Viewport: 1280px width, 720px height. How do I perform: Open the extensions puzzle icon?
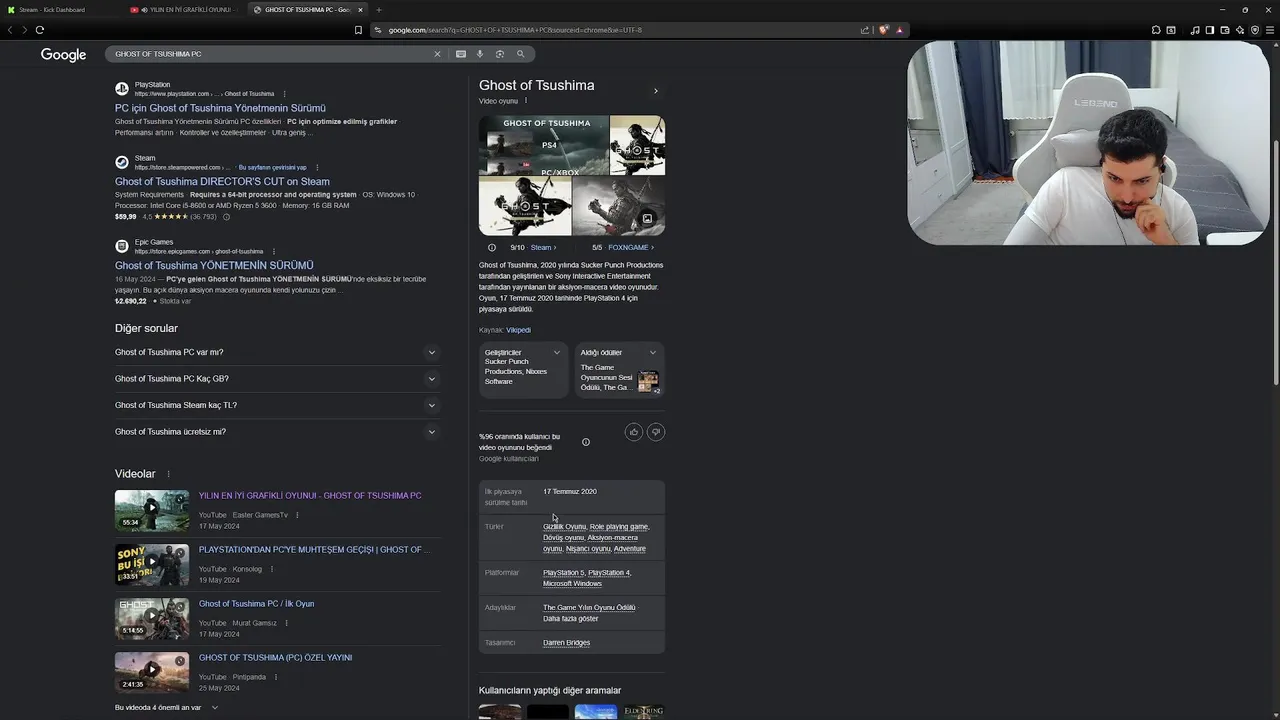1156,30
